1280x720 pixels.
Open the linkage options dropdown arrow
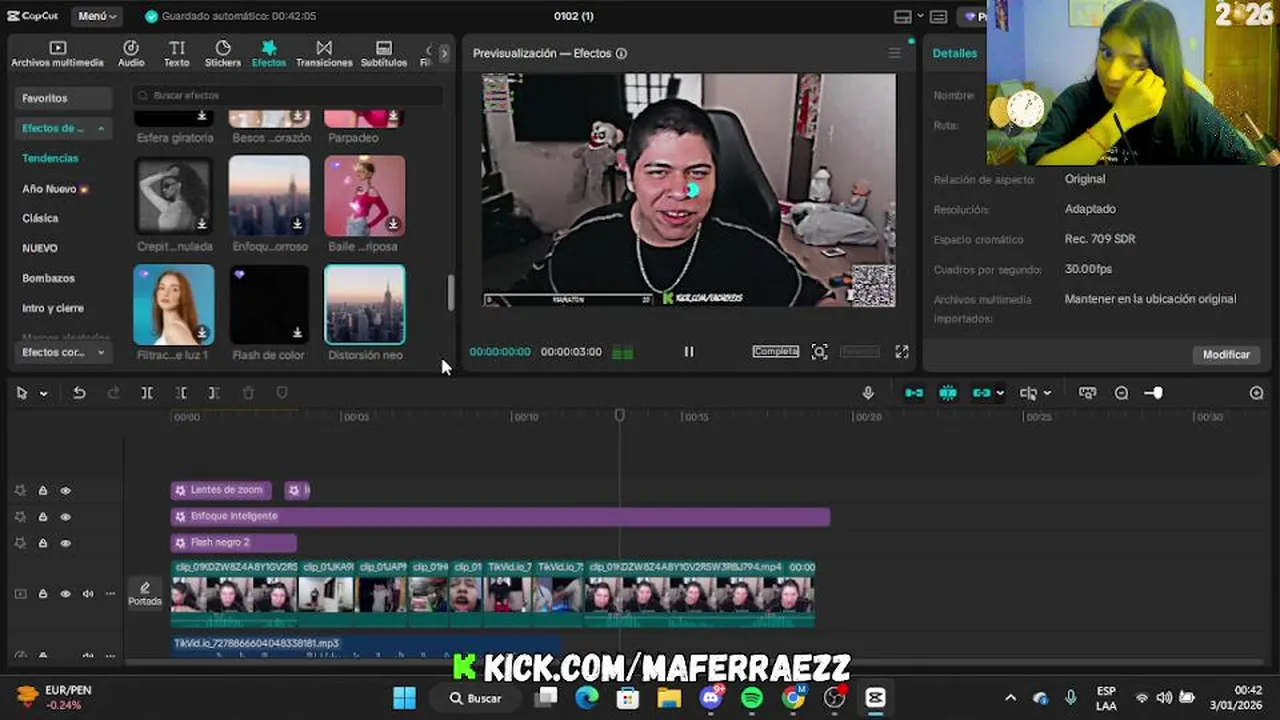pos(1000,394)
